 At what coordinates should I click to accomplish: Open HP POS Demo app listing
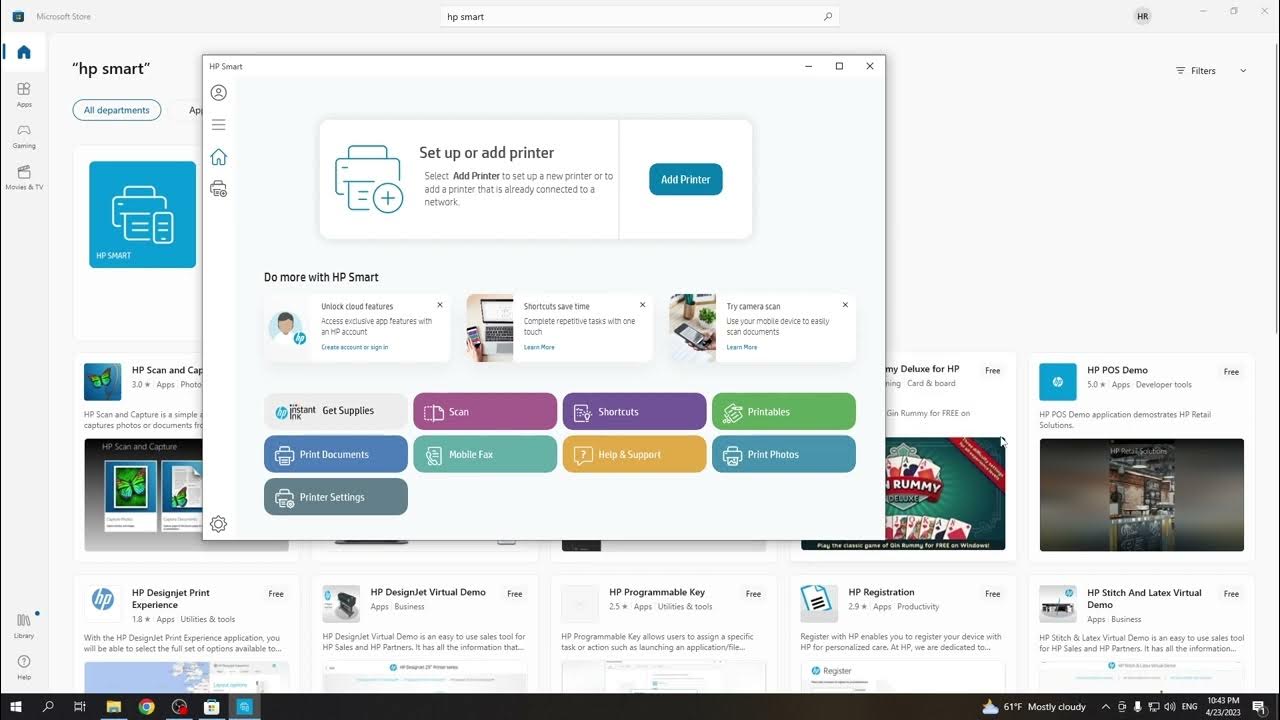(x=1142, y=457)
